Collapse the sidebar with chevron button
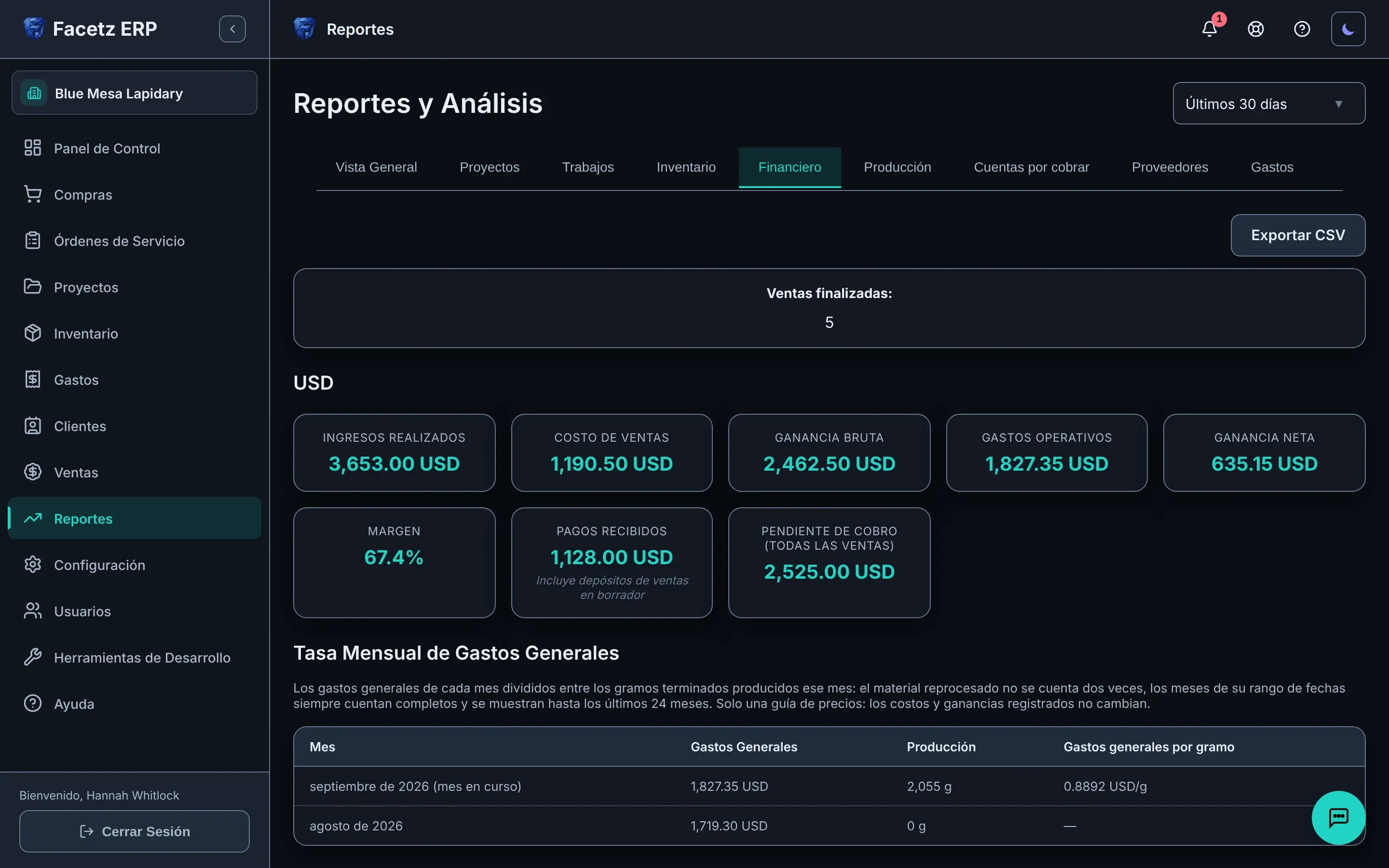The height and width of the screenshot is (868, 1389). click(232, 29)
